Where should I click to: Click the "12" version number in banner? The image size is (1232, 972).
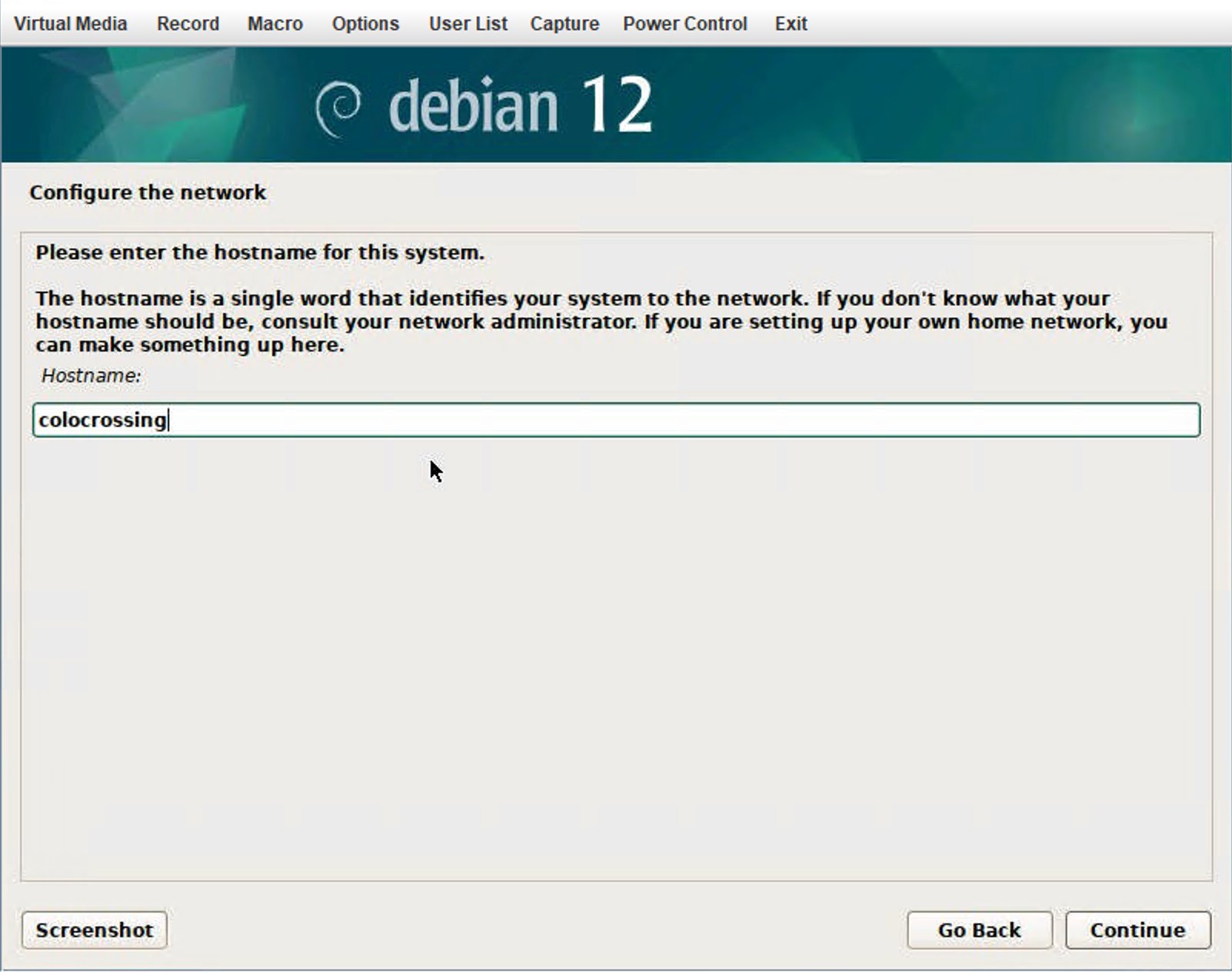(x=616, y=105)
